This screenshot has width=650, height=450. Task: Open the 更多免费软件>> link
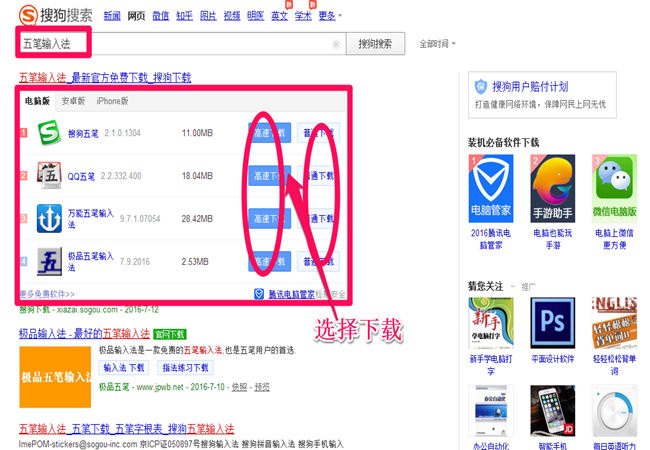pos(47,294)
